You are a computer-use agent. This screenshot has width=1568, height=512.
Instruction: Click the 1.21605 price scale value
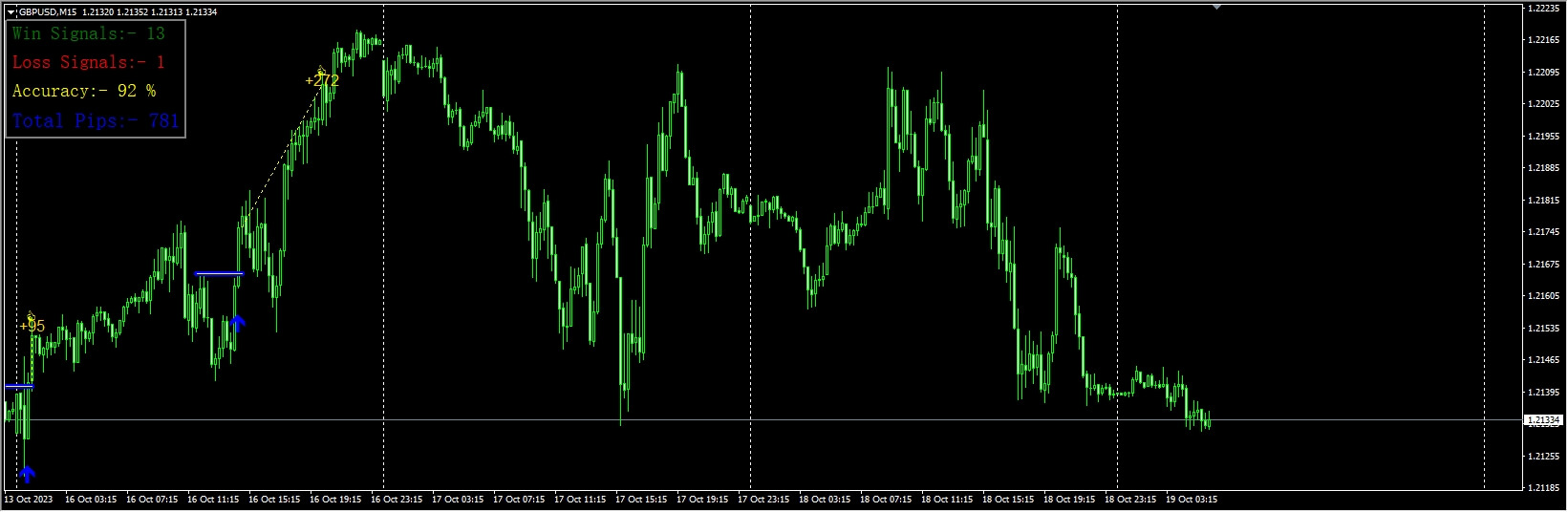(x=1543, y=296)
